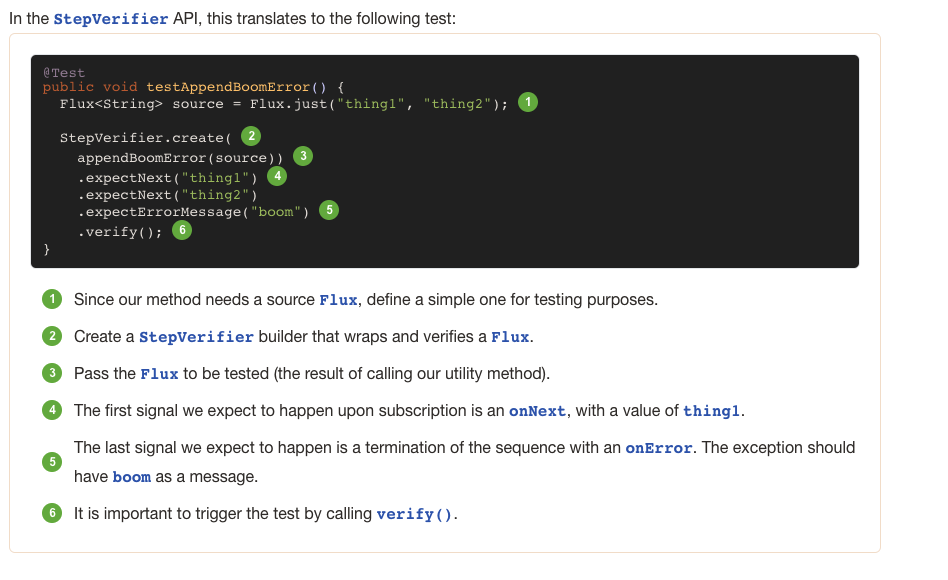Click callout badge 3 beside appendBoomError(source))
This screenshot has width=948, height=580.
[x=303, y=155]
